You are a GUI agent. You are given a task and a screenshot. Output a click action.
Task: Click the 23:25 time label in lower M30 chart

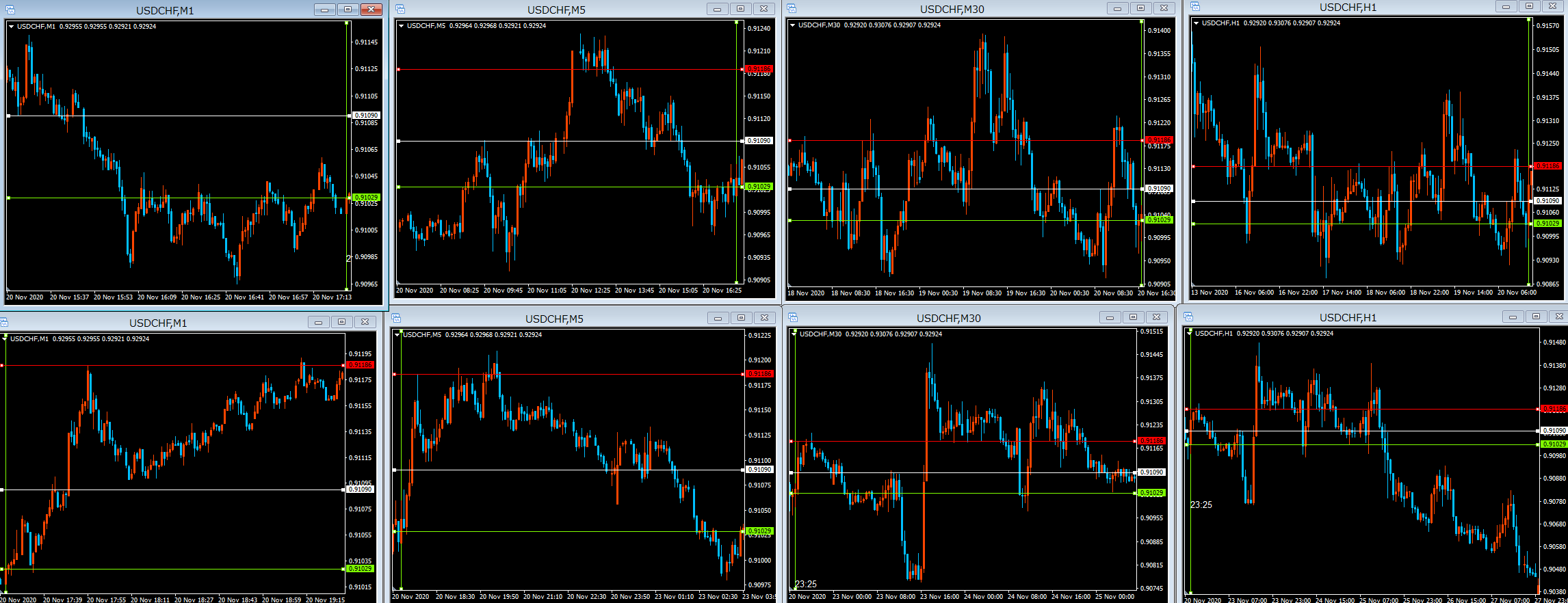pyautogui.click(x=806, y=584)
